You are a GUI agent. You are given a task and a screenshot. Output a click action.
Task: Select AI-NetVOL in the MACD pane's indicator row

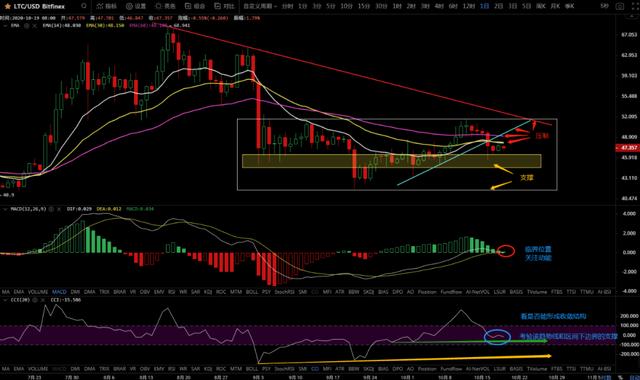coord(478,292)
